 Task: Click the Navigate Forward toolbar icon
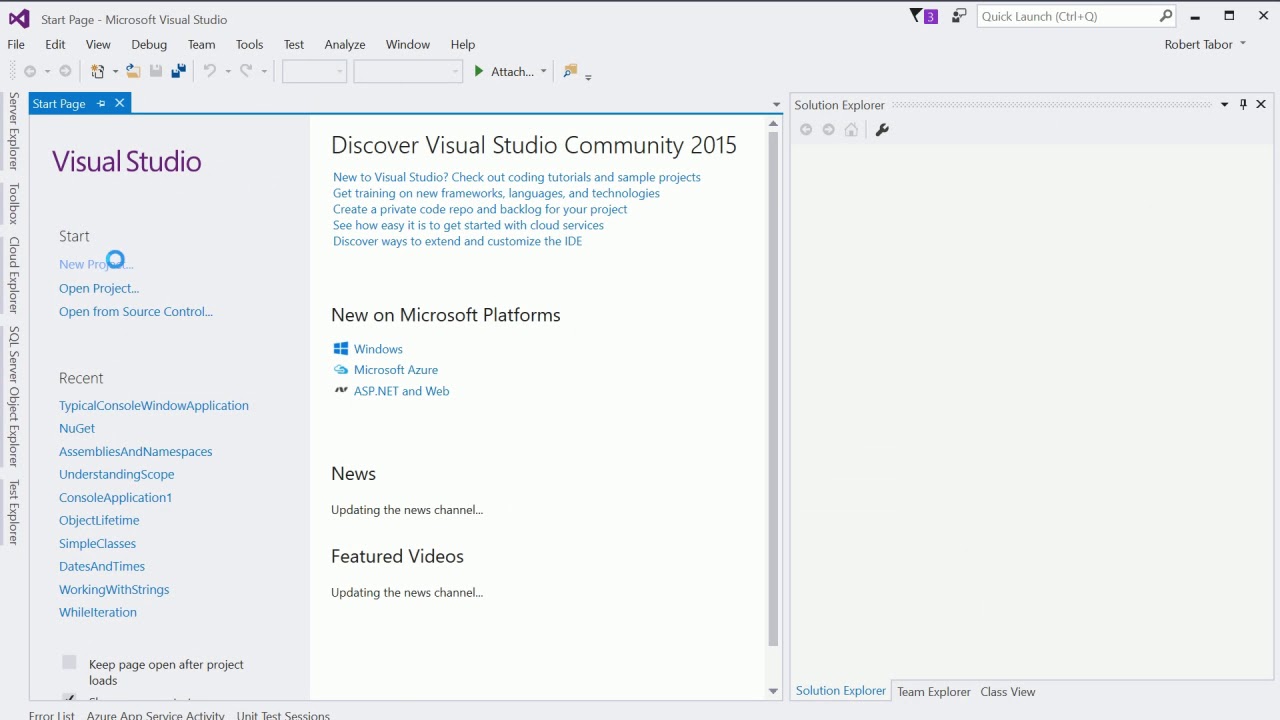click(x=65, y=71)
